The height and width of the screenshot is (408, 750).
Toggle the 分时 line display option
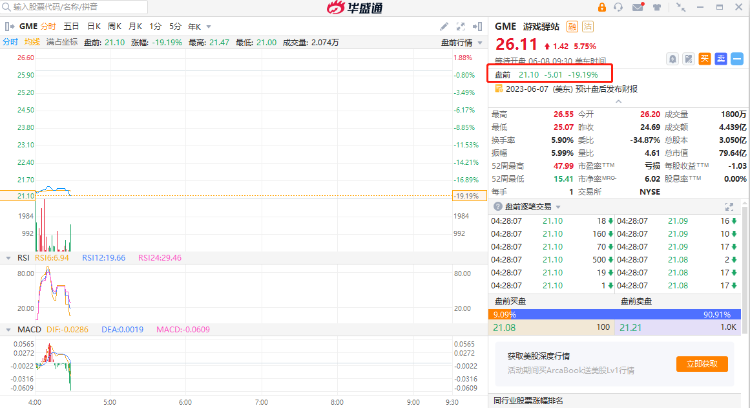tap(10, 42)
